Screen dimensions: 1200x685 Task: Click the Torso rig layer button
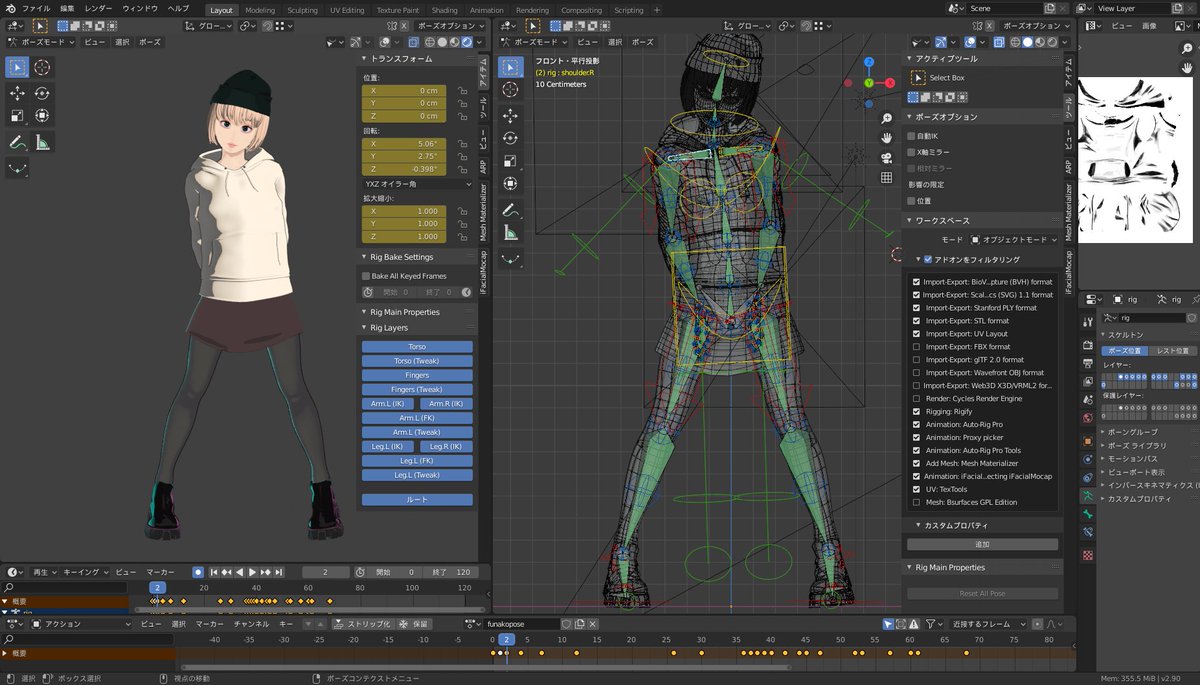417,347
